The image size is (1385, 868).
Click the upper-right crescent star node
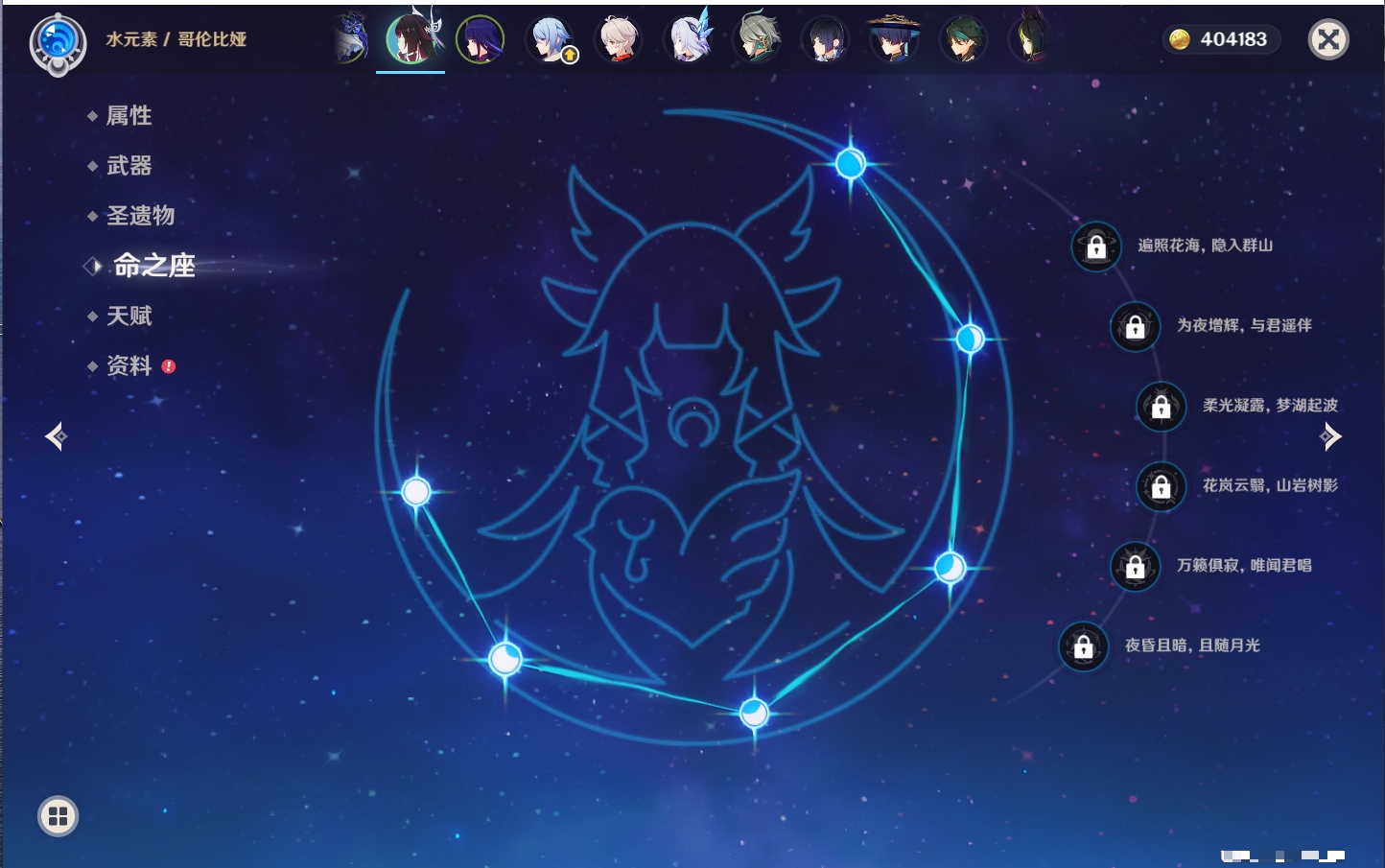[x=970, y=339]
